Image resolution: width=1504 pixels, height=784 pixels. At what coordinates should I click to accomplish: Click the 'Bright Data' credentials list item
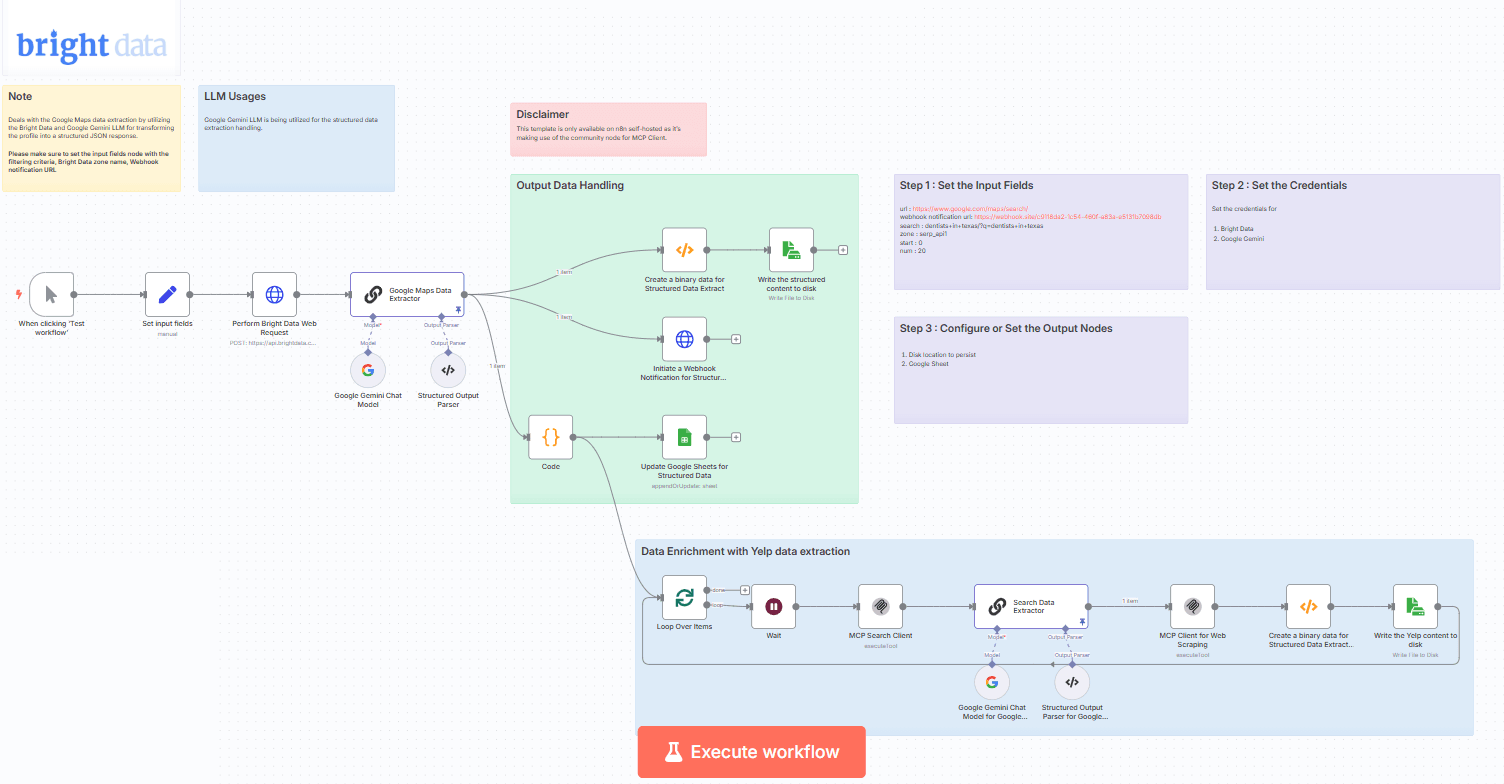[x=1236, y=229]
